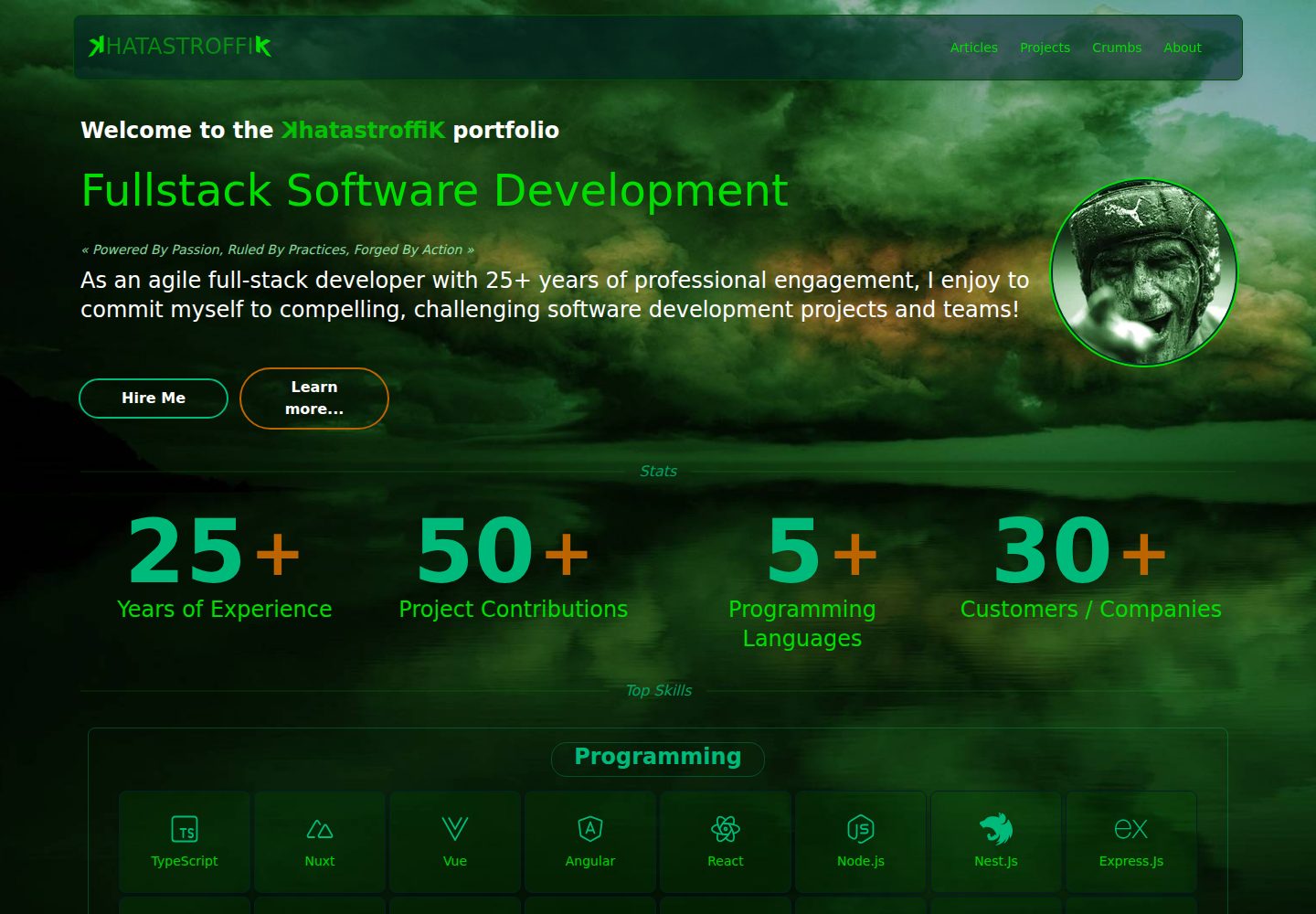Image resolution: width=1316 pixels, height=914 pixels.
Task: Select the Nuxt skill icon
Action: [320, 829]
